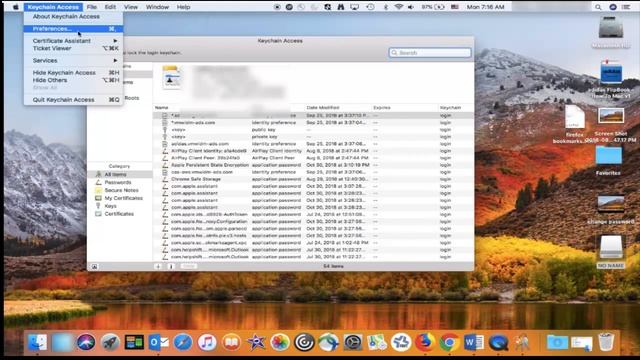
Task: Open Microsoft Outlook from the Dock
Action: (x=159, y=342)
